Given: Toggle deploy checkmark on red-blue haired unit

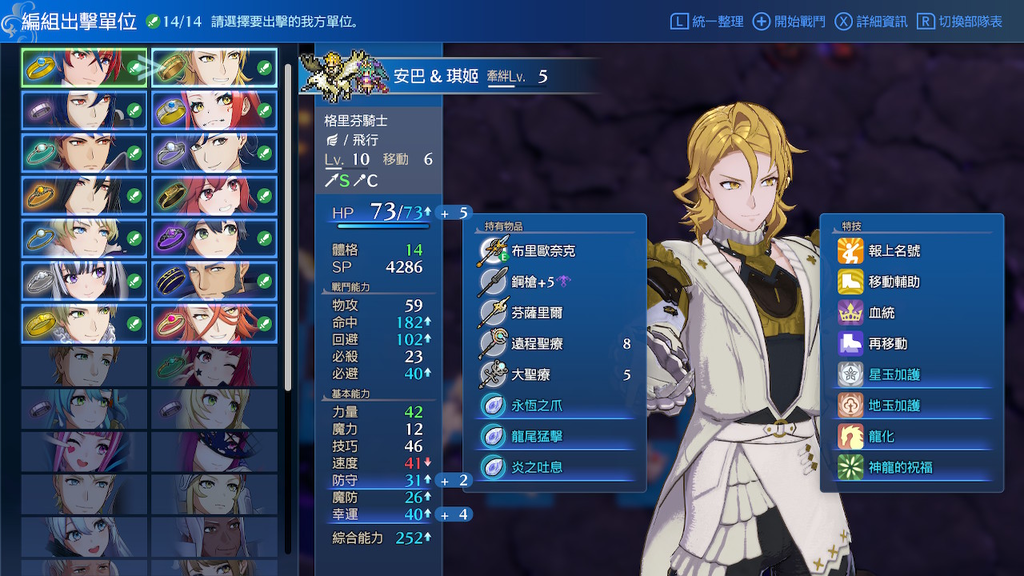Looking at the screenshot, I should (134, 68).
